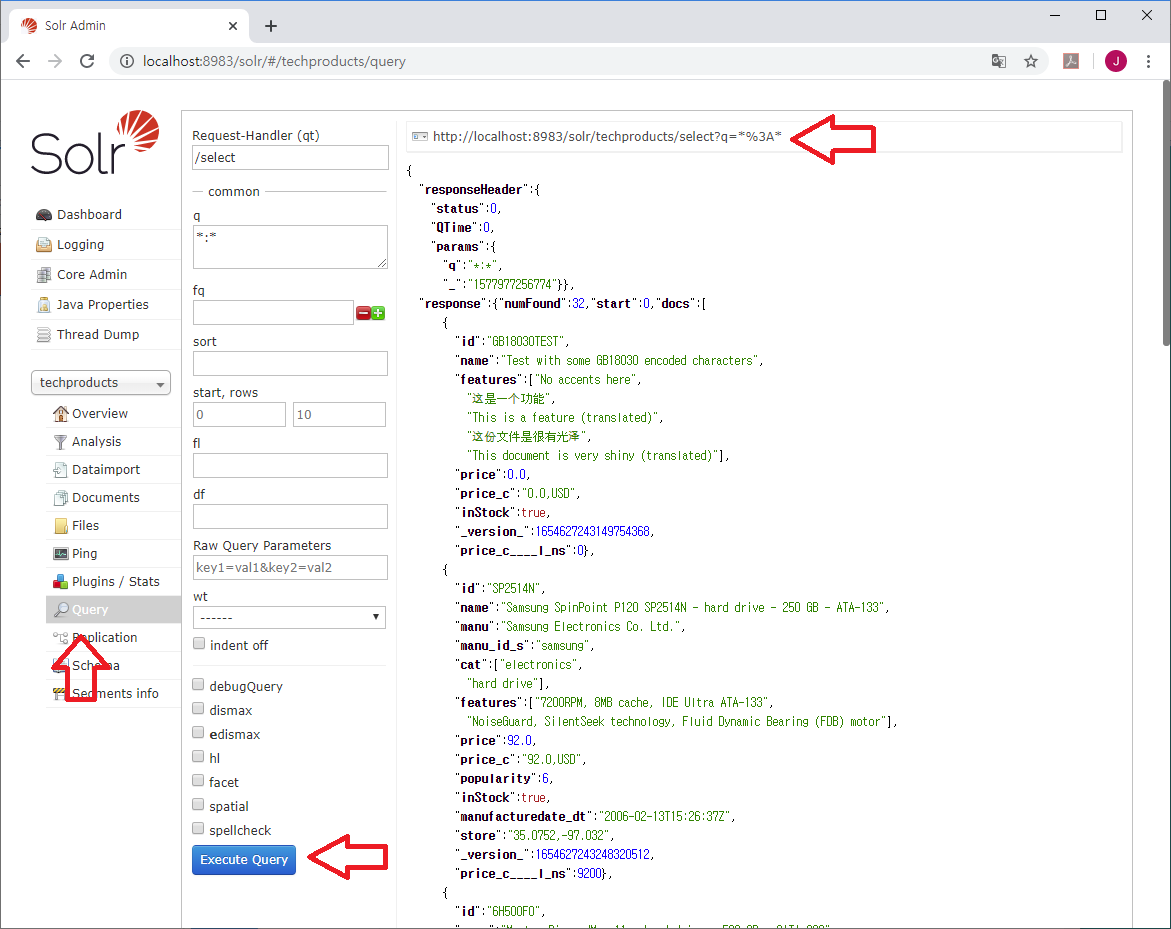Viewport: 1171px width, 929px height.
Task: Open the techproducts core selector dropdown
Action: [101, 383]
